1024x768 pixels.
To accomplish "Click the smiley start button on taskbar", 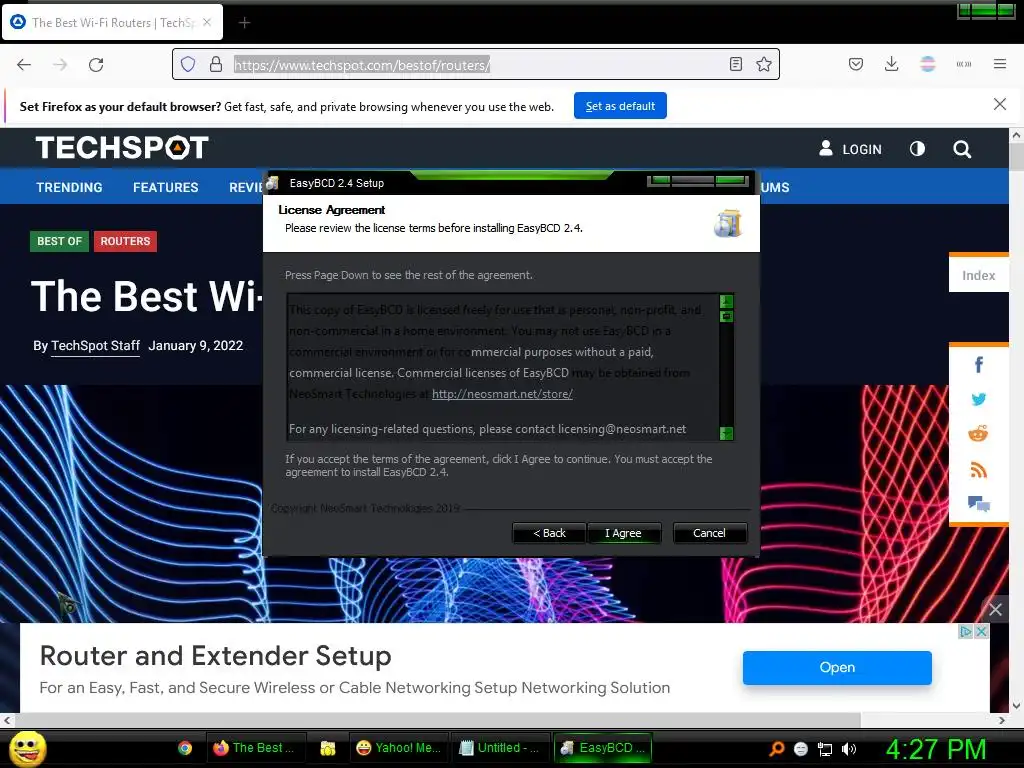I will click(27, 748).
